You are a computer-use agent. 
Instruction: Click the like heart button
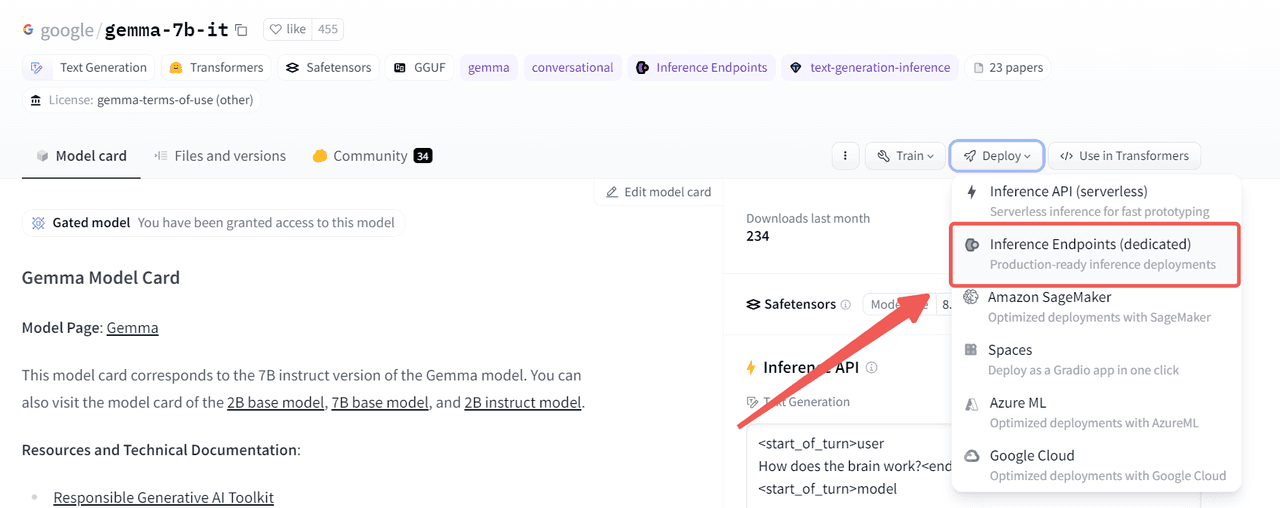[x=288, y=30]
